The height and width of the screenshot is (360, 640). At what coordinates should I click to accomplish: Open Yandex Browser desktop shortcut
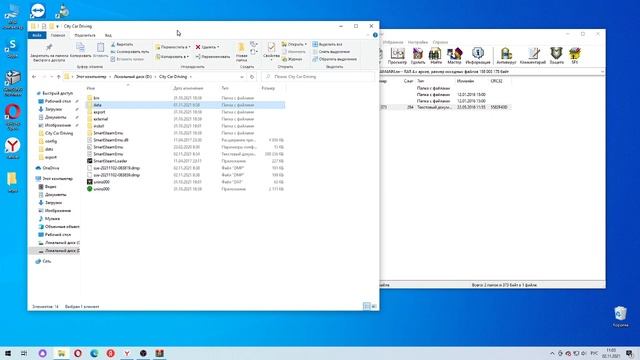point(13,149)
